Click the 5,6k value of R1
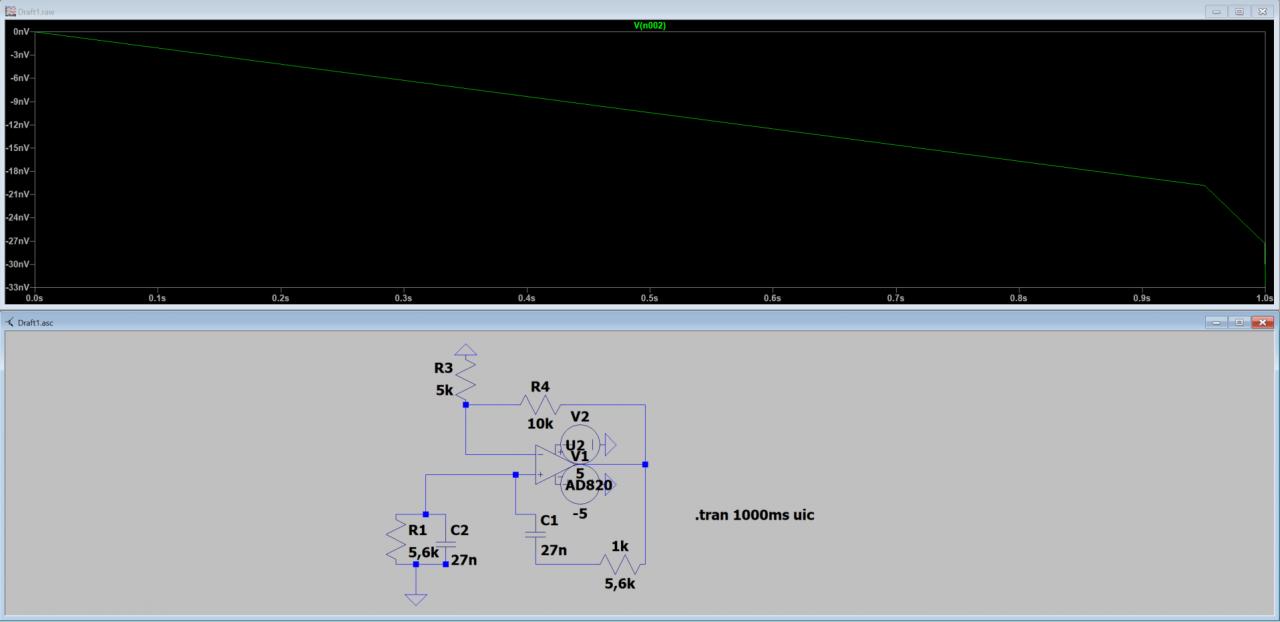Image resolution: width=1280 pixels, height=622 pixels. [424, 551]
